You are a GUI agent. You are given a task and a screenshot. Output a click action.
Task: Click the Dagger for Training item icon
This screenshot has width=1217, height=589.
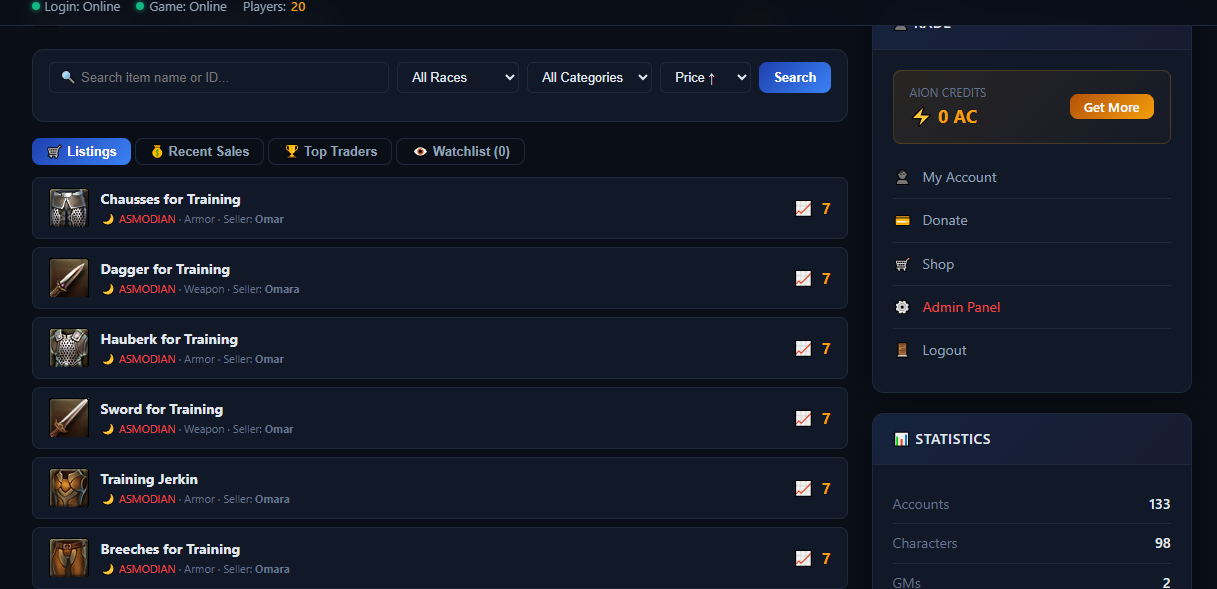pos(69,278)
